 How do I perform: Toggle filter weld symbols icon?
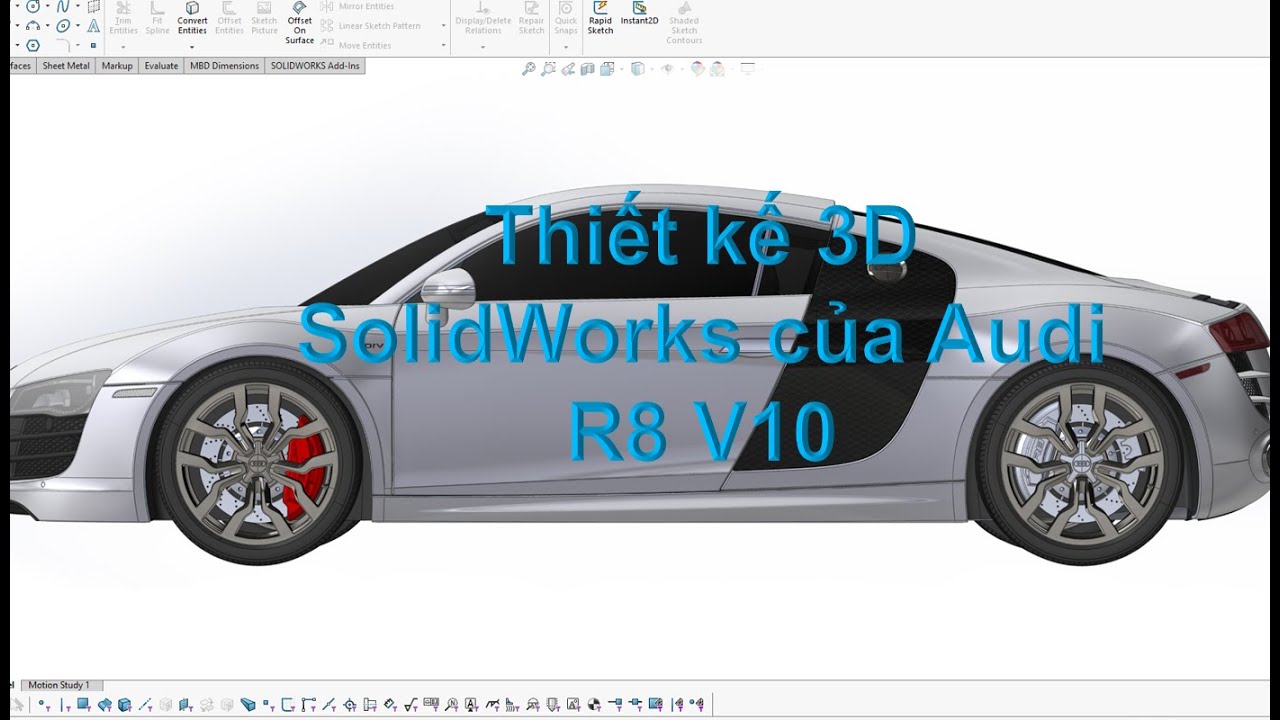(x=492, y=704)
